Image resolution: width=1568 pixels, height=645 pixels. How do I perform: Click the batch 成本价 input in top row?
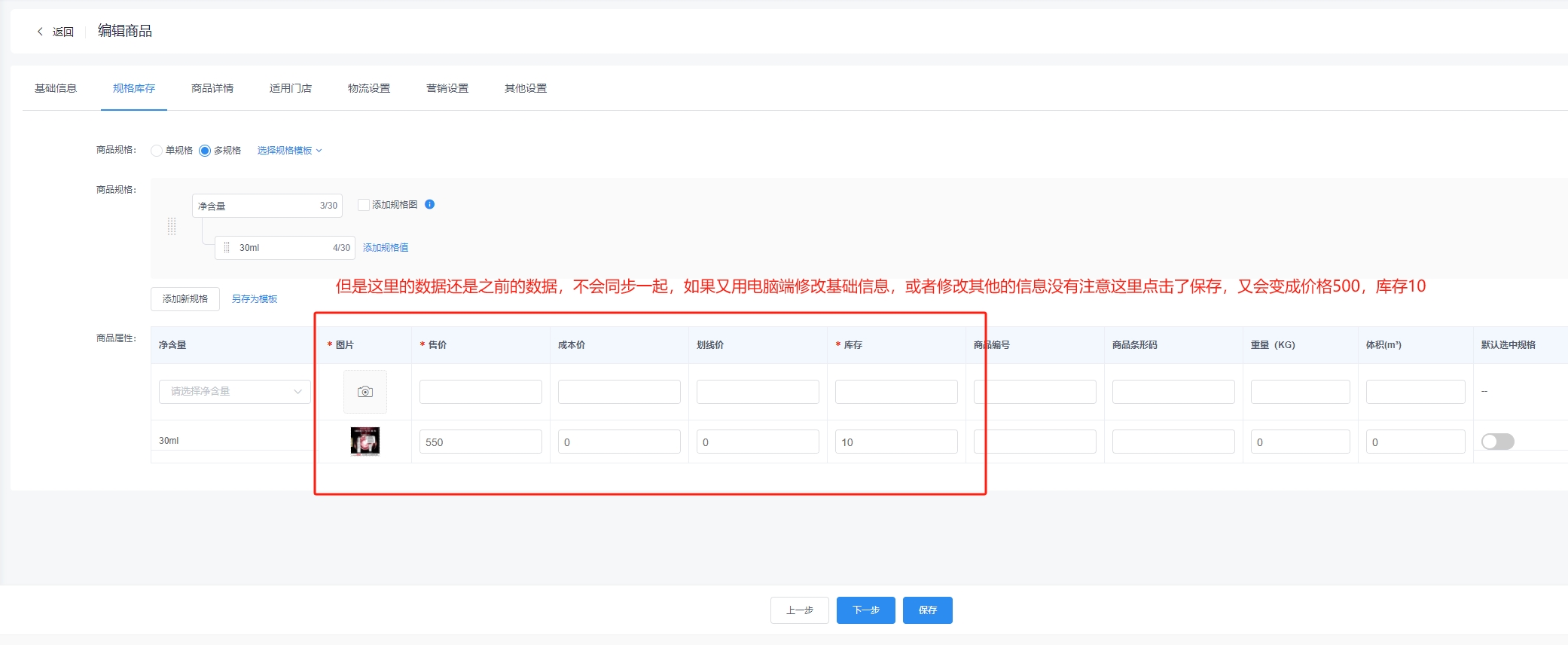[x=619, y=392]
